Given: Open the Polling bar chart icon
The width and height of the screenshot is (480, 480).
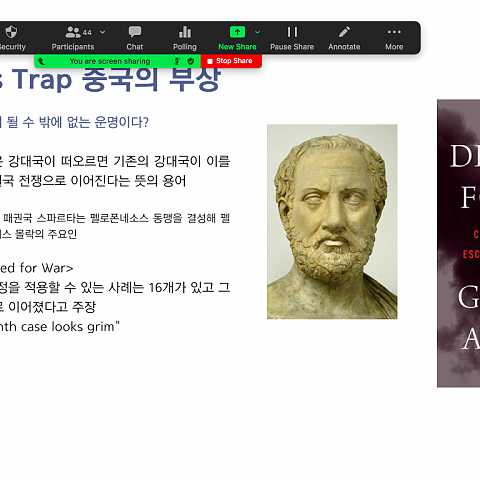Looking at the screenshot, I should pos(185,32).
